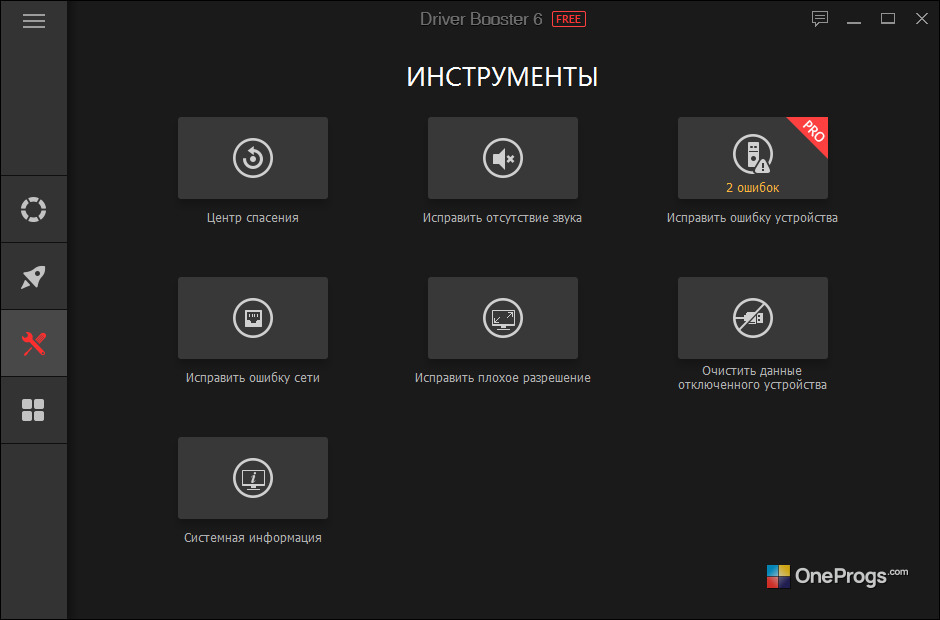
Task: Open Исправить отсутствие звука label
Action: (x=502, y=218)
